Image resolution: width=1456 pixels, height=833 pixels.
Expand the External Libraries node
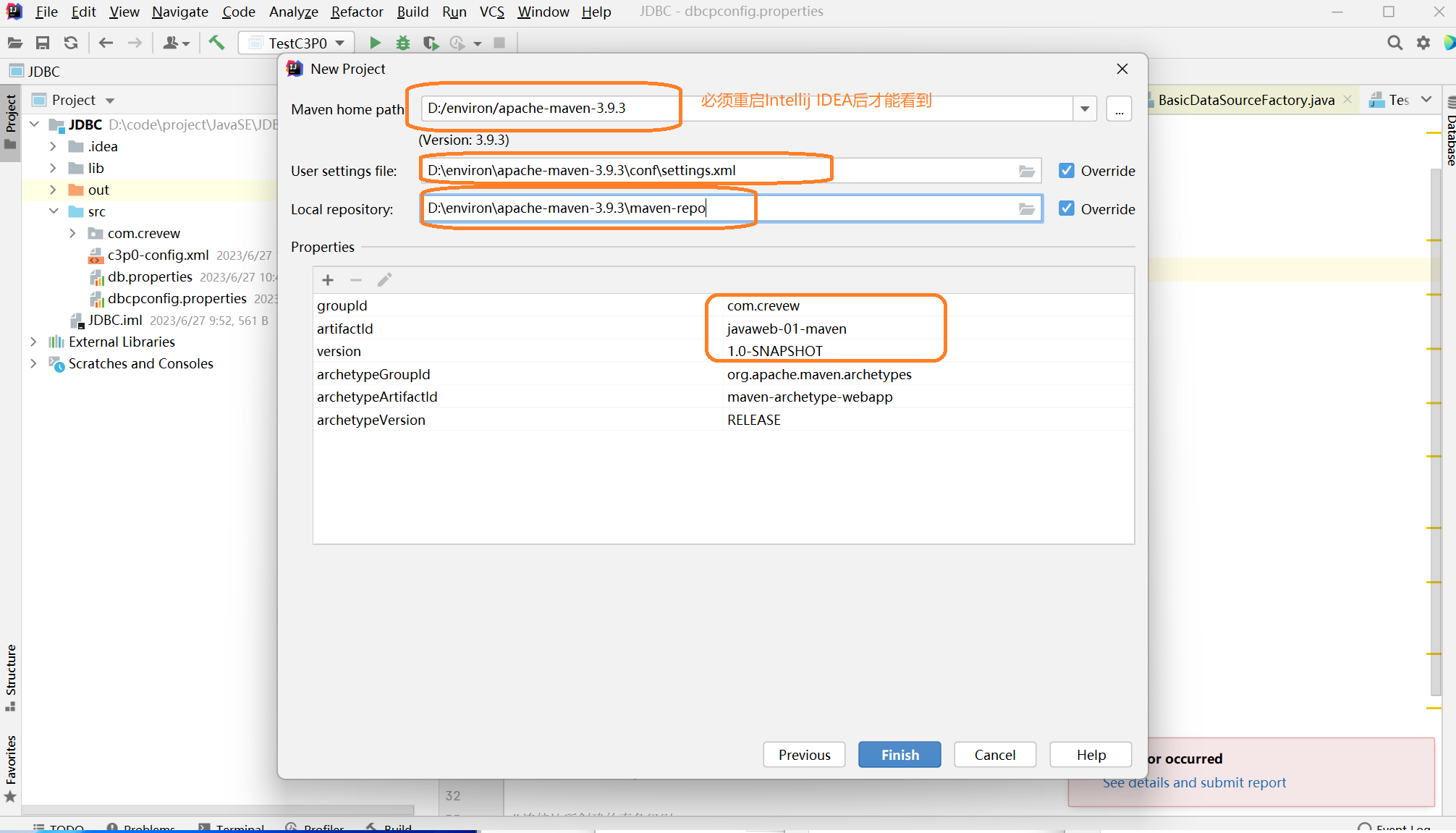pyautogui.click(x=33, y=341)
